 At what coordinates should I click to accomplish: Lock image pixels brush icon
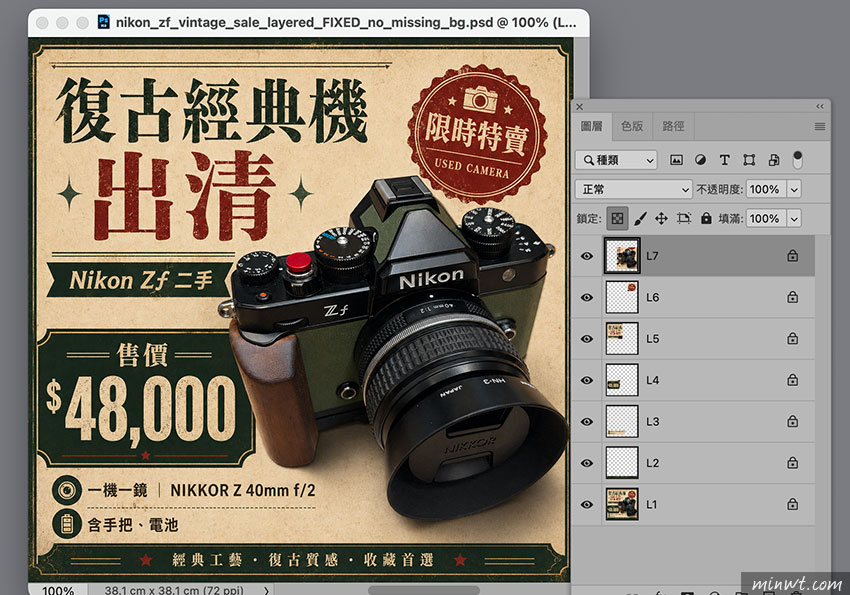pyautogui.click(x=640, y=218)
